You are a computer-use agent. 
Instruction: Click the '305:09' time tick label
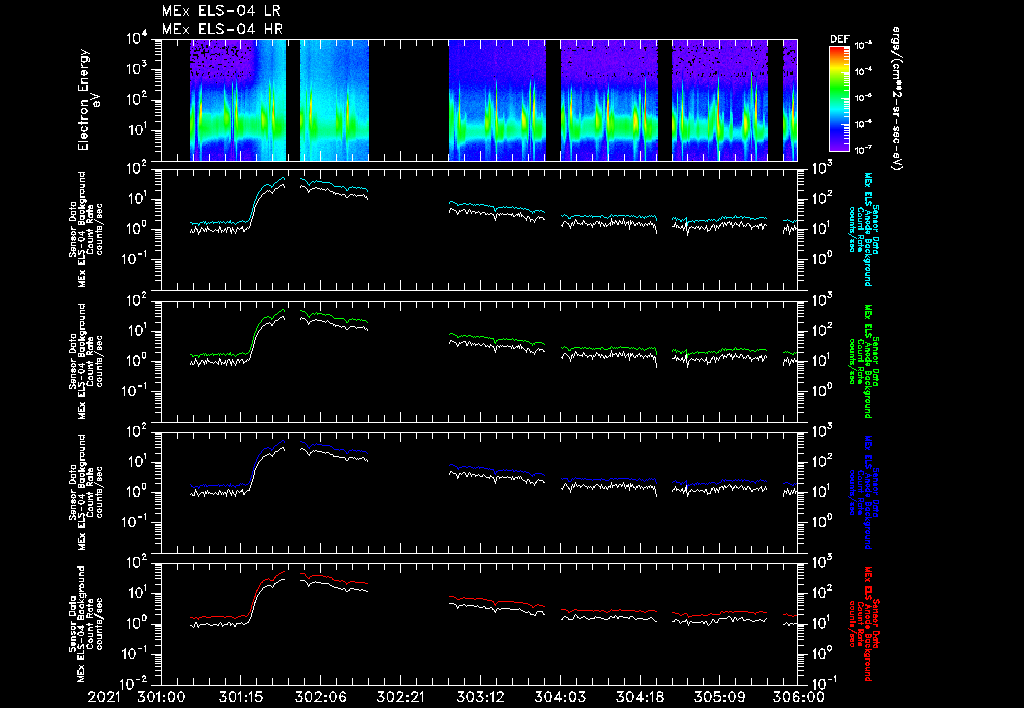click(718, 698)
